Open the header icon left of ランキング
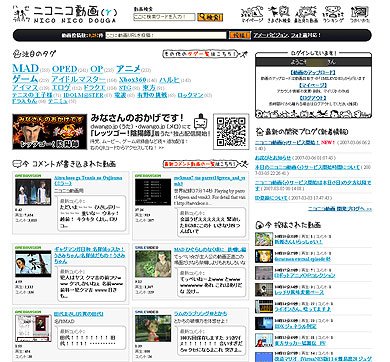The height and width of the screenshot is (362, 390). pos(306,15)
